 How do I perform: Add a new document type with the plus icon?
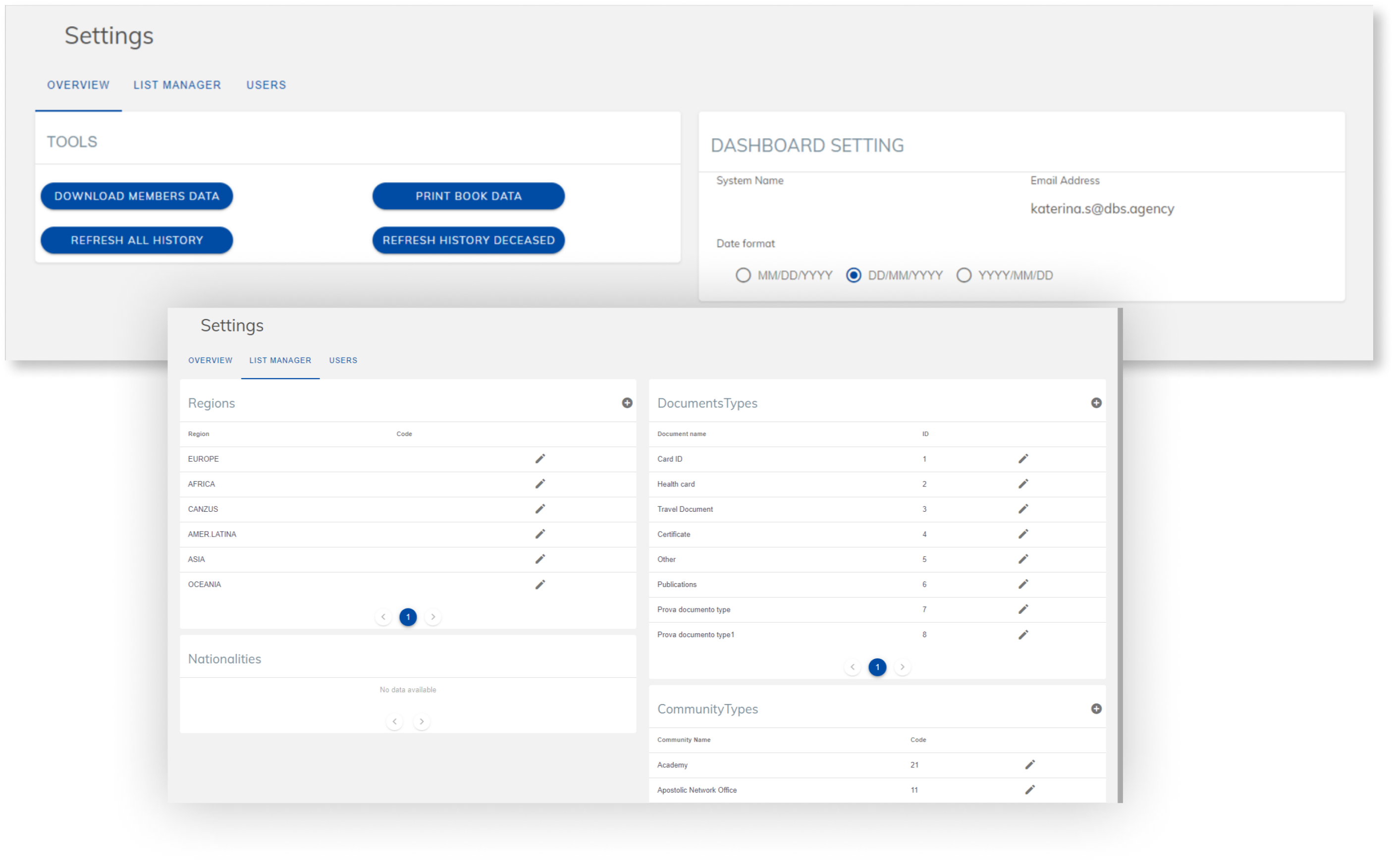1097,403
